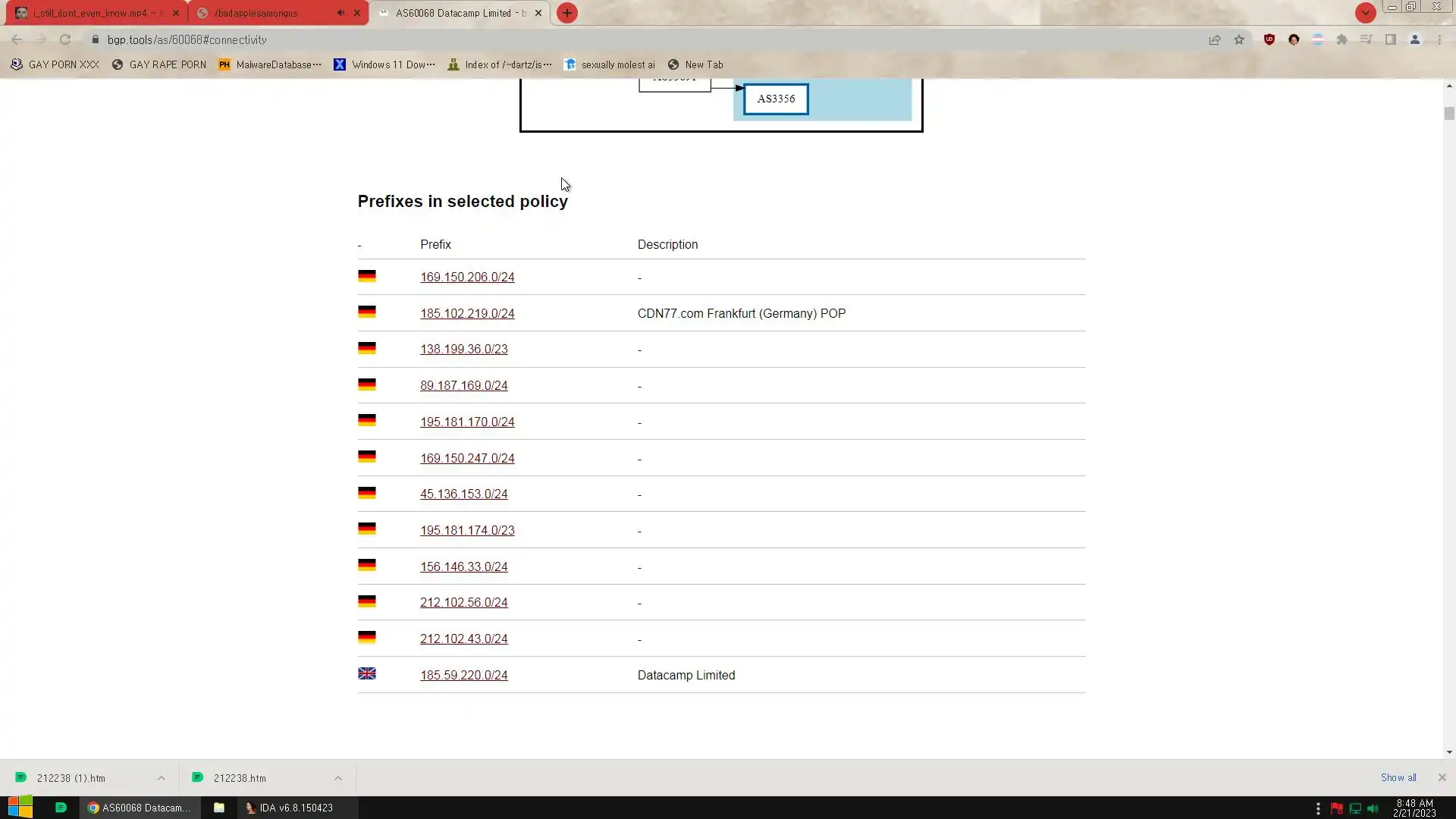
Task: Click the vertical scrollbar thumb
Action: pos(1449,114)
